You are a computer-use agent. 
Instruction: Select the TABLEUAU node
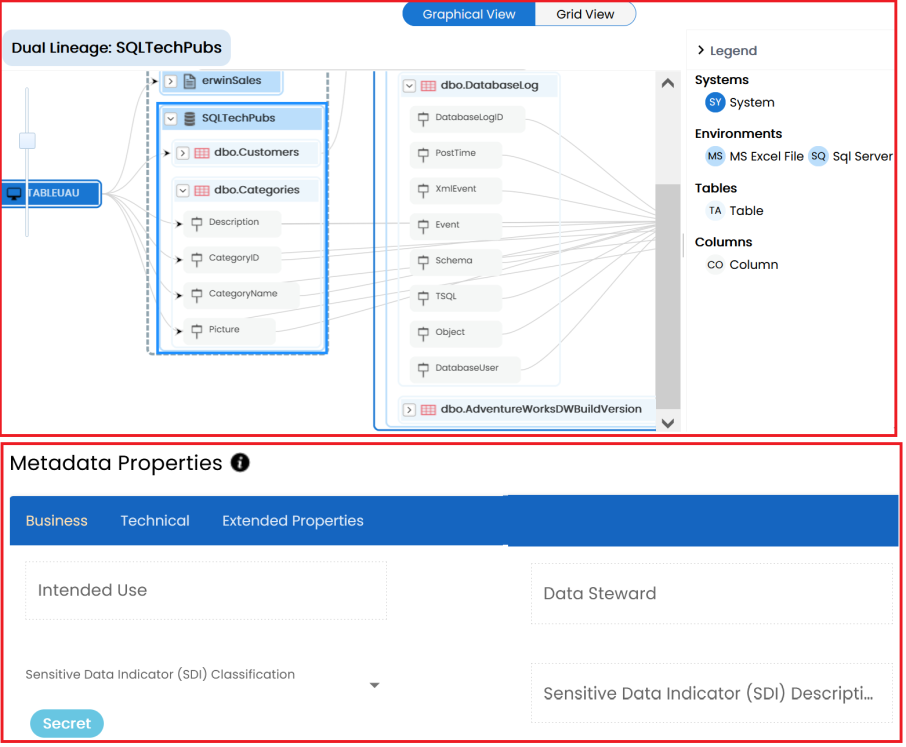(x=51, y=194)
